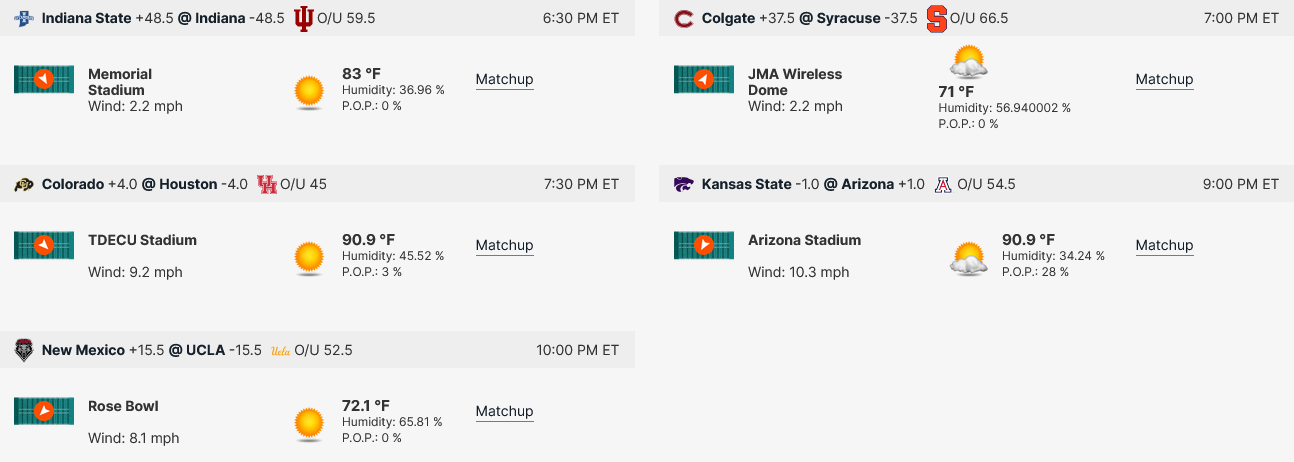Click the UCLA script logo
1294x462 pixels.
coord(280,351)
